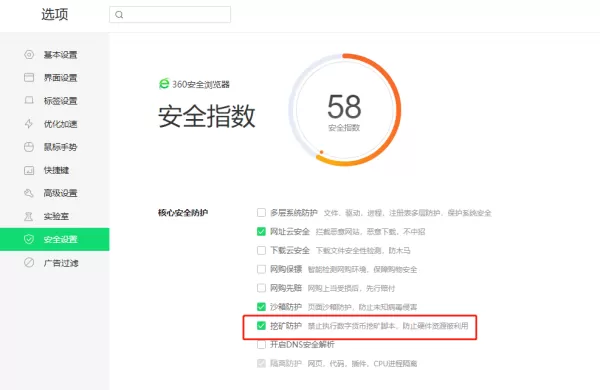This screenshot has width=600, height=390.
Task: Click the 基本设置 sidebar icon
Action: coord(29,54)
